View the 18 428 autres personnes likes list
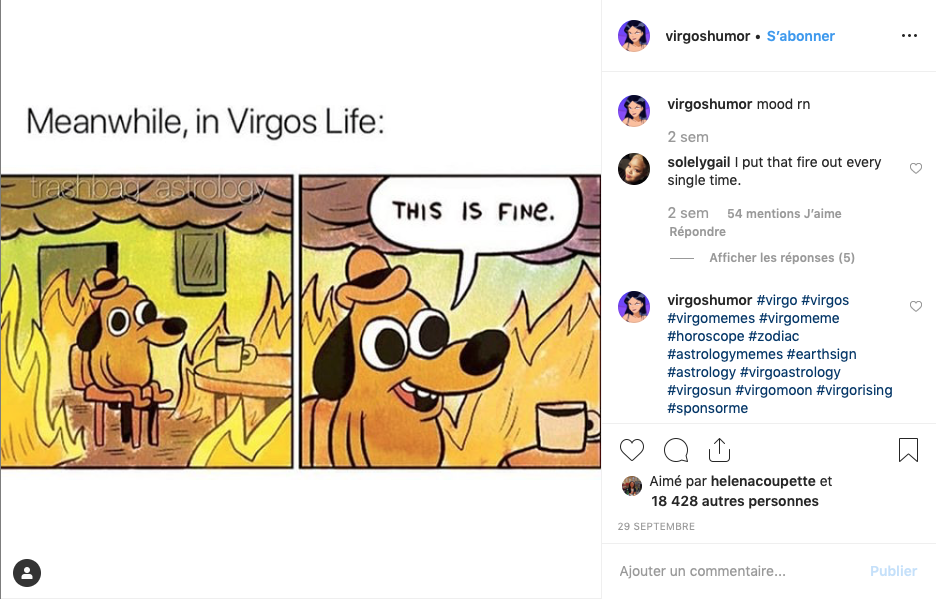The height and width of the screenshot is (599, 936). (734, 501)
